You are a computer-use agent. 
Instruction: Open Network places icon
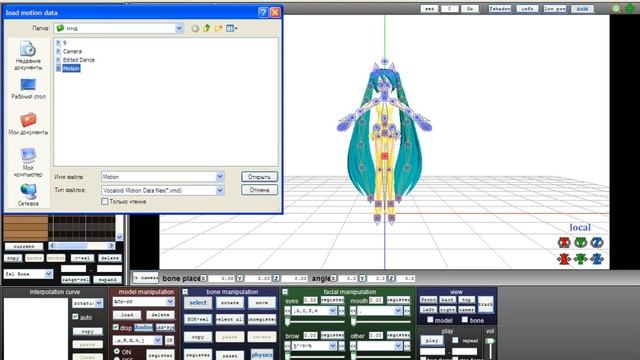tap(28, 194)
